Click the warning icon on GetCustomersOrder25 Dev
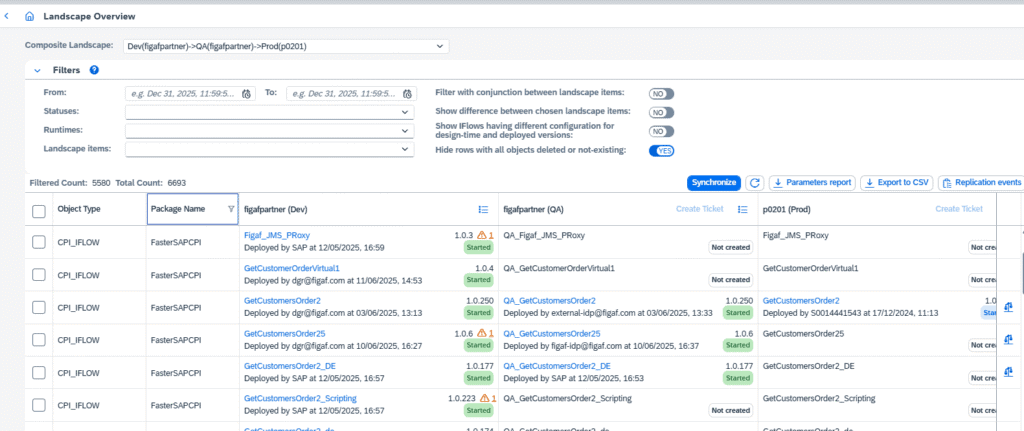Screen dimensions: 1024x431 [x=482, y=333]
